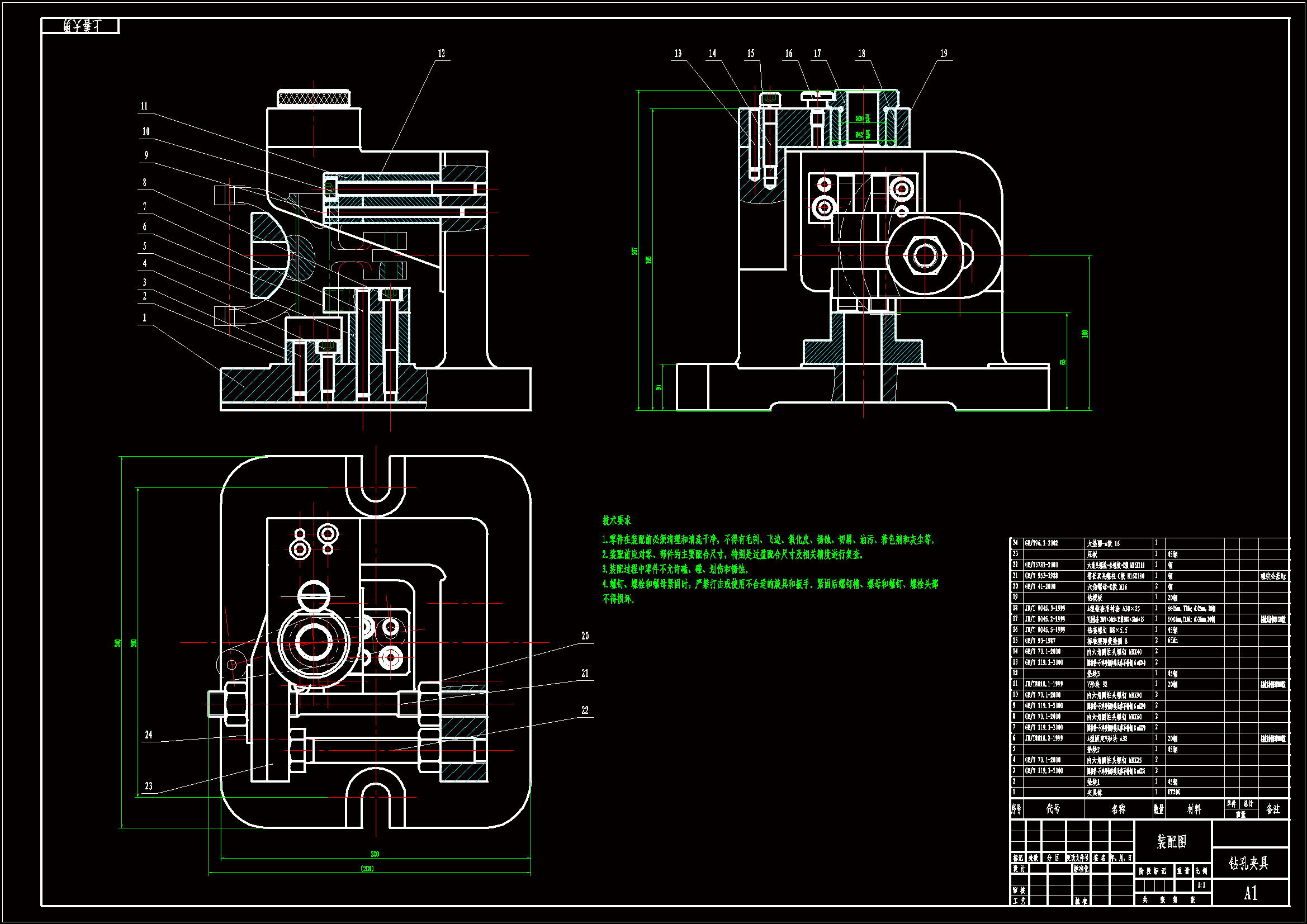Viewport: 1307px width, 924px height.
Task: Click part balloon number 12
Action: point(441,54)
